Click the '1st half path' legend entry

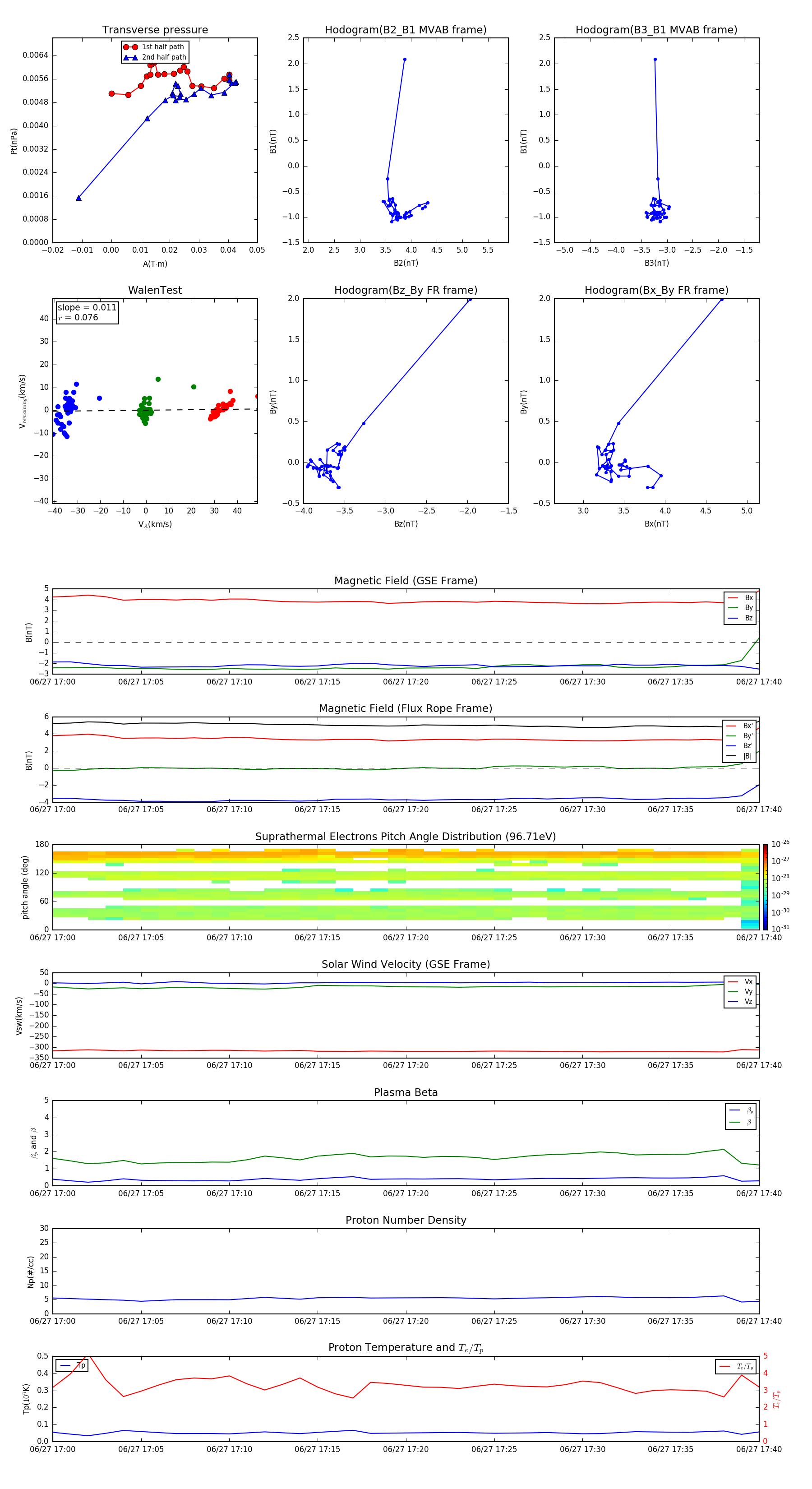pyautogui.click(x=154, y=47)
